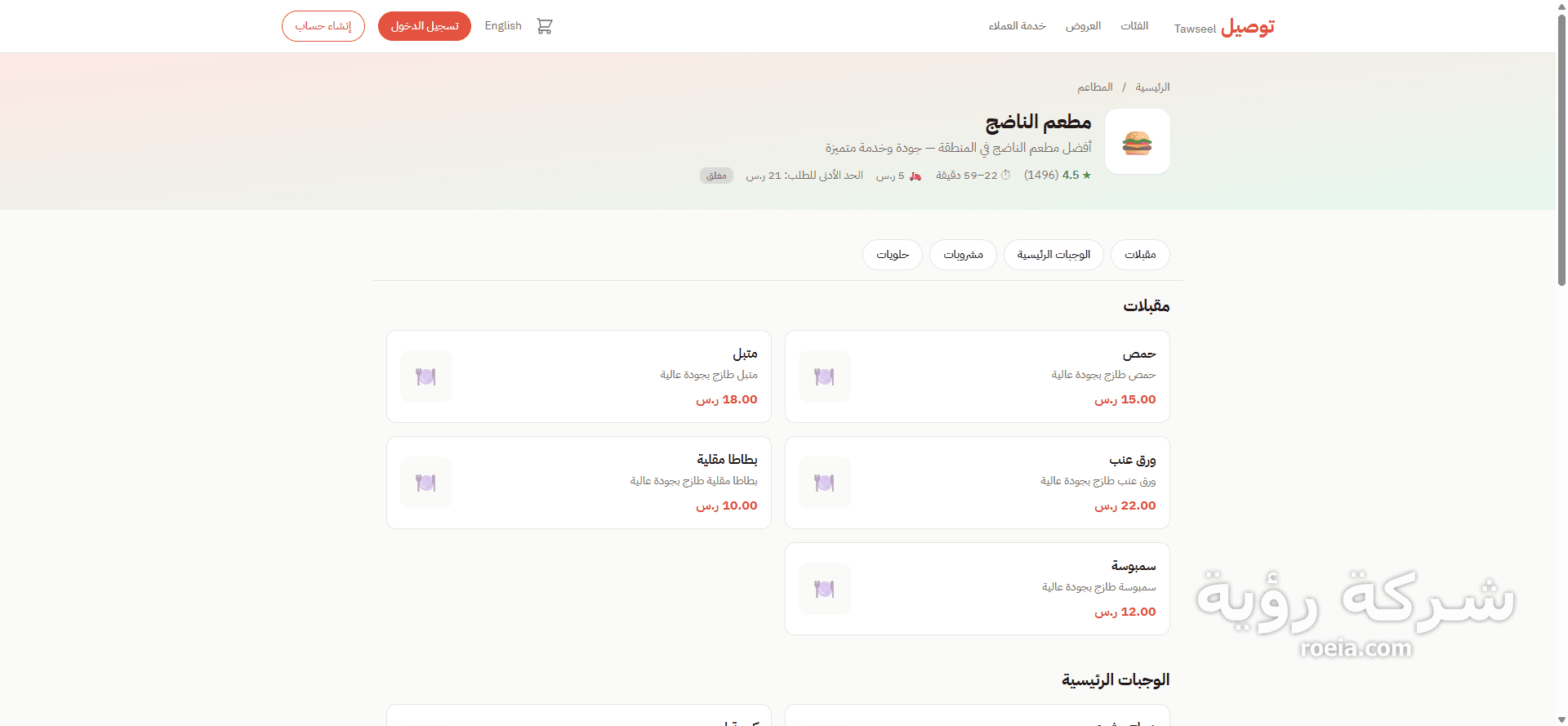Click the سمبوسة dish name
The image size is (1568, 726).
point(1134,566)
